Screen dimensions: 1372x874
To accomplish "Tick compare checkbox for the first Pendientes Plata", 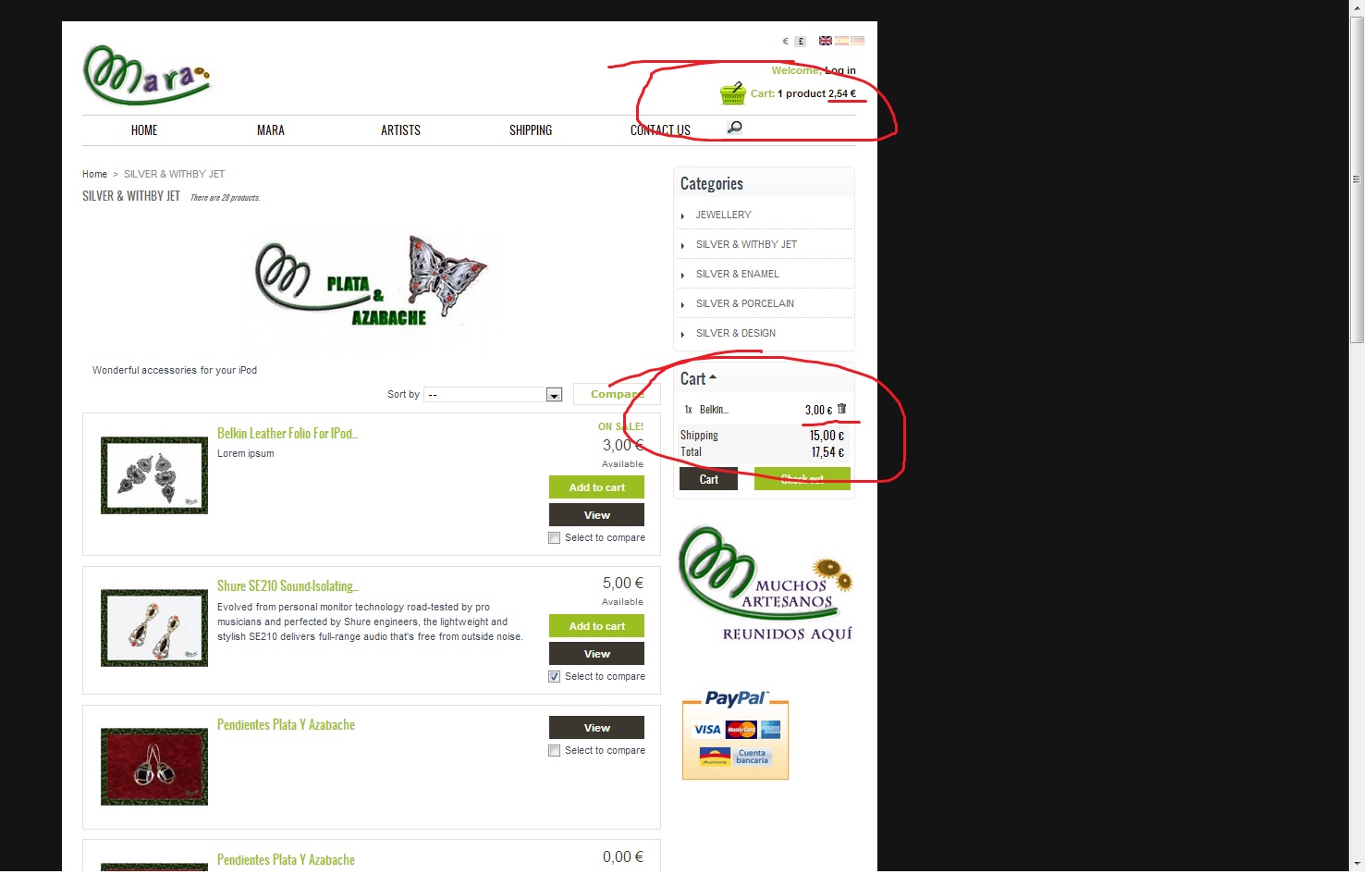I will [555, 751].
